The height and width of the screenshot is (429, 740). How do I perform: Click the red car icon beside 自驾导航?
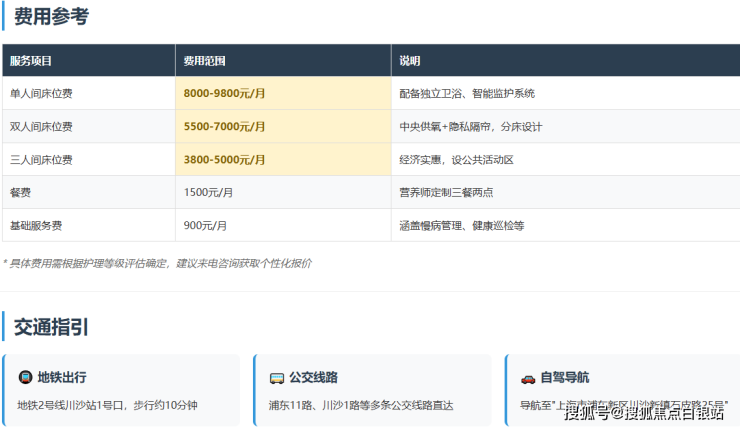click(527, 378)
